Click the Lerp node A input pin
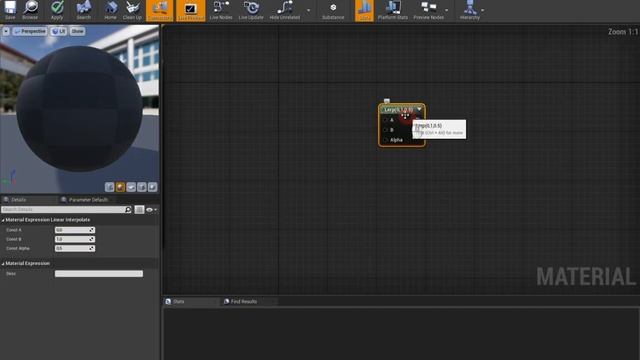640x360 pixels. [x=385, y=120]
